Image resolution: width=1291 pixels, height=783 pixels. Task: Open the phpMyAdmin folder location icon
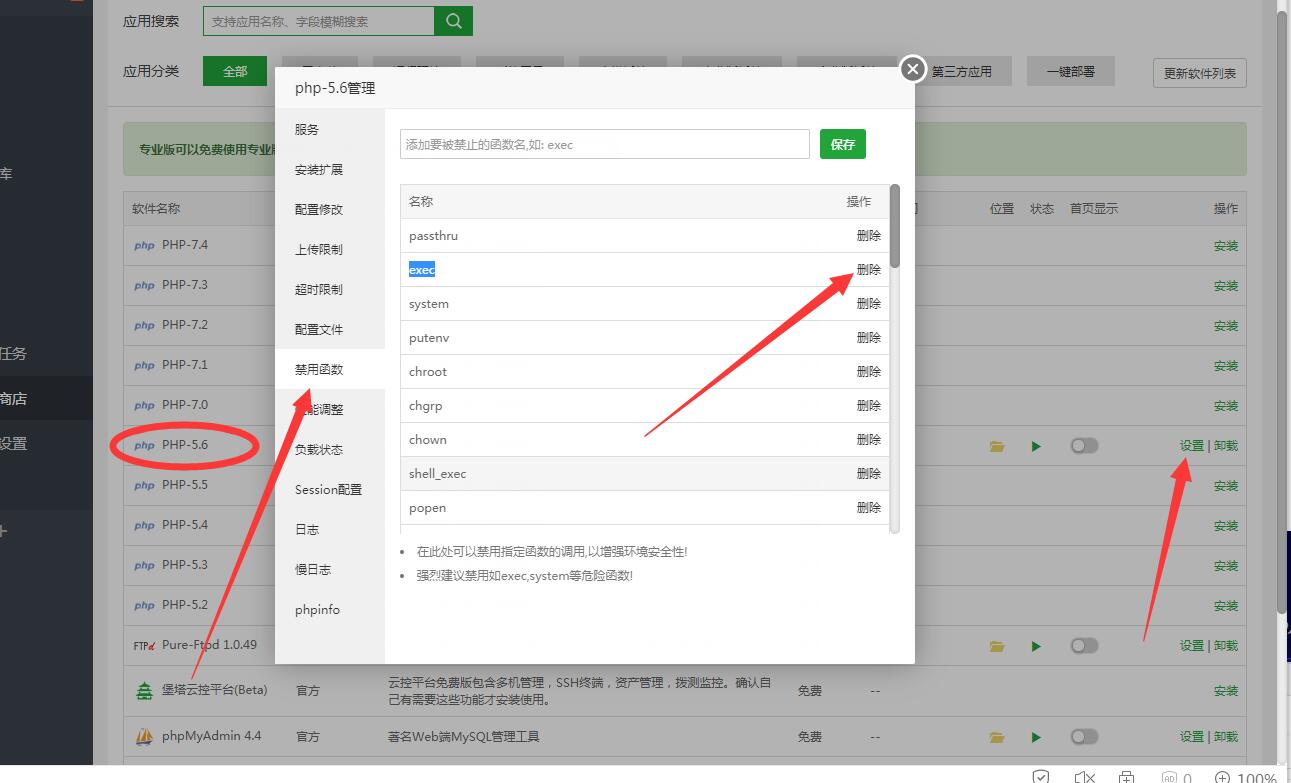point(997,737)
